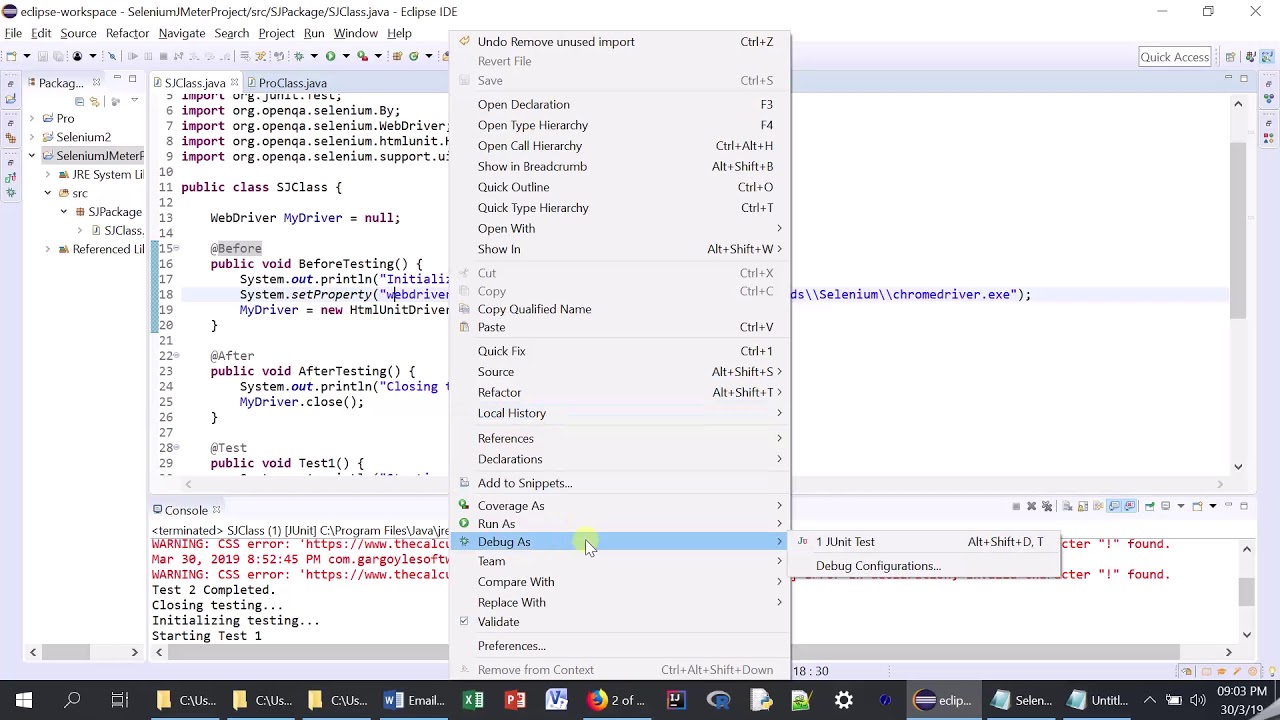1280x720 pixels.
Task: Open the Run button dropdown arrow
Action: [x=346, y=56]
